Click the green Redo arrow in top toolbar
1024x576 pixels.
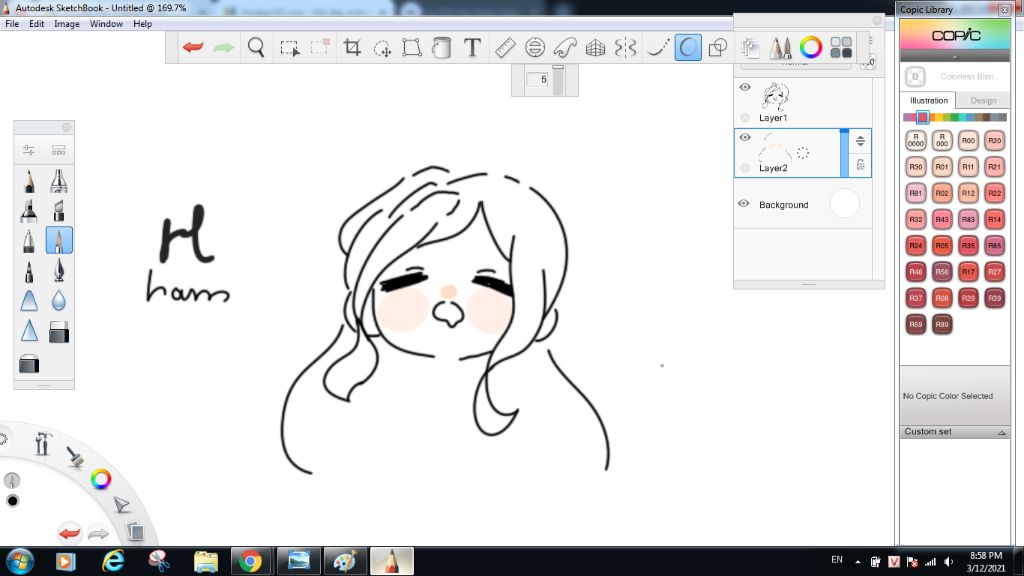[x=223, y=47]
